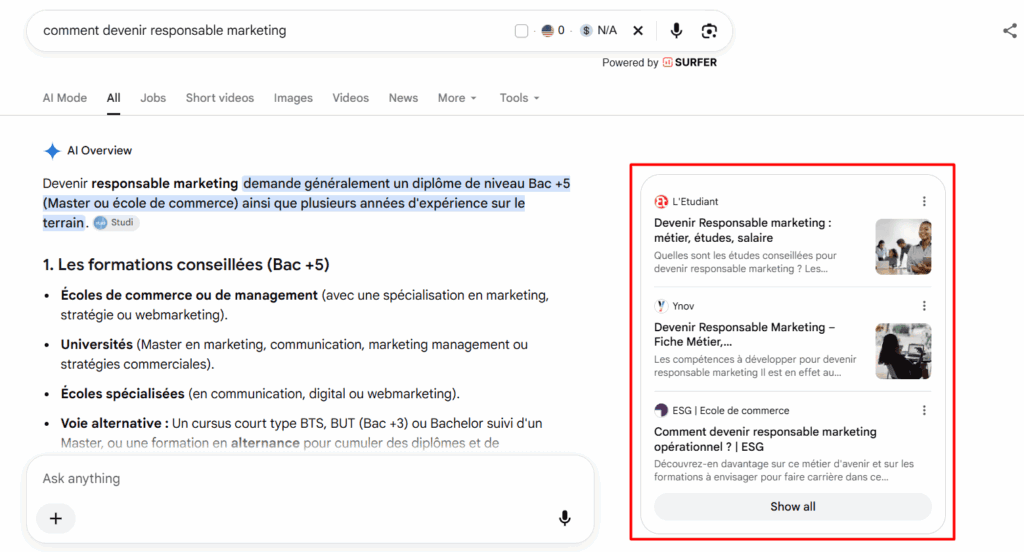Screen dimensions: 1024x552
Task: Click the L'Etudiant article thumbnail
Action: [903, 247]
